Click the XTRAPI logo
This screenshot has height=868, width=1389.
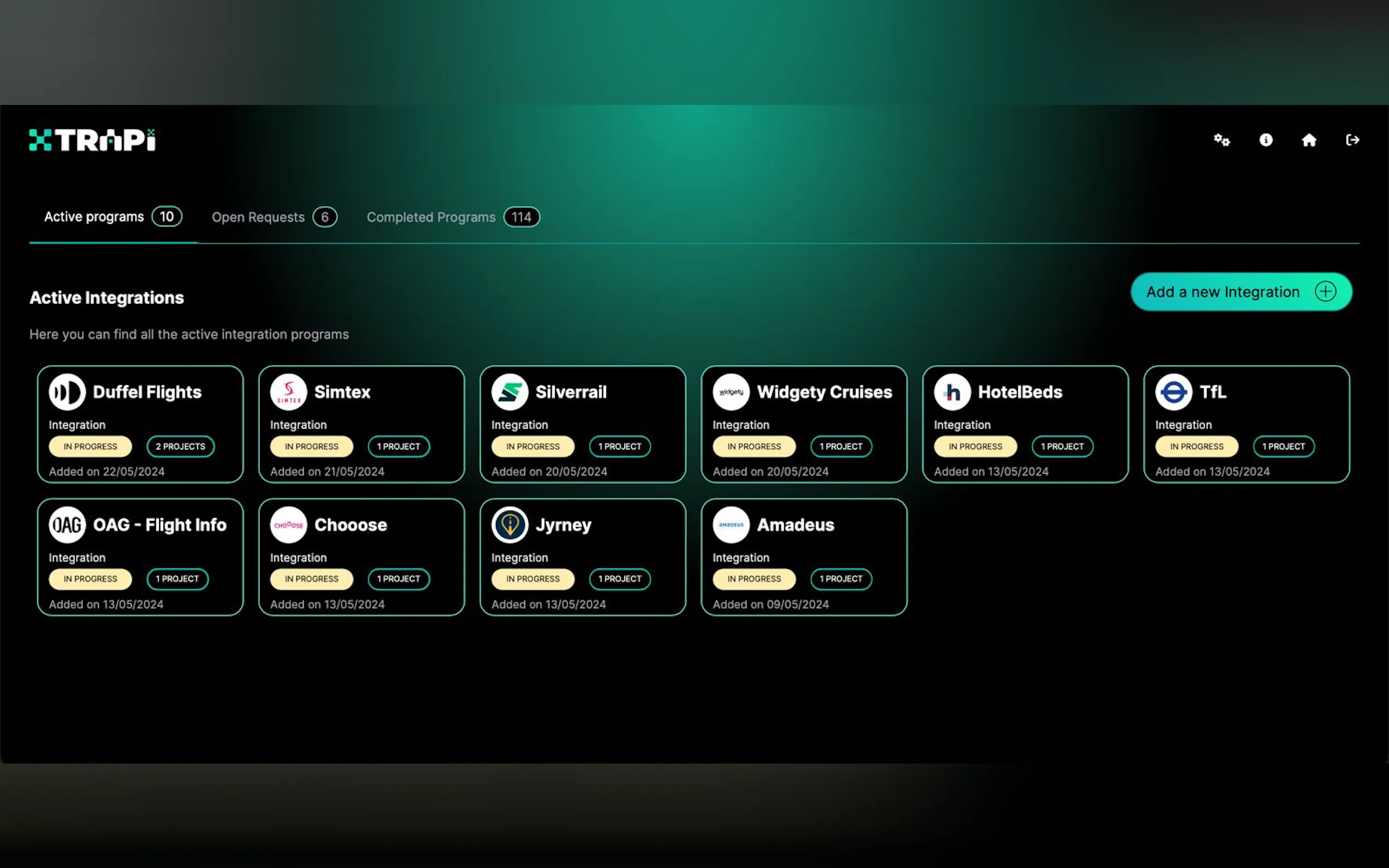pos(92,140)
